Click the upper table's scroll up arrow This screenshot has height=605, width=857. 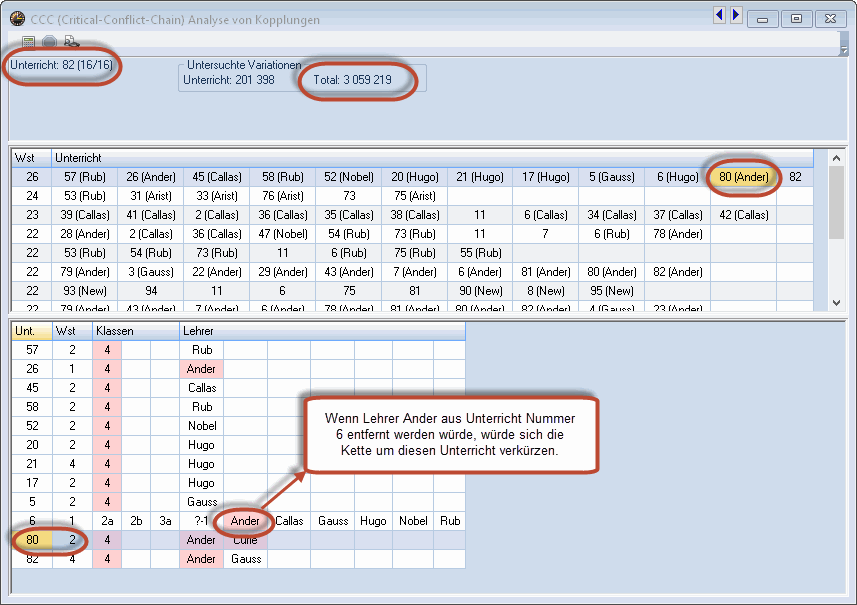(x=836, y=158)
